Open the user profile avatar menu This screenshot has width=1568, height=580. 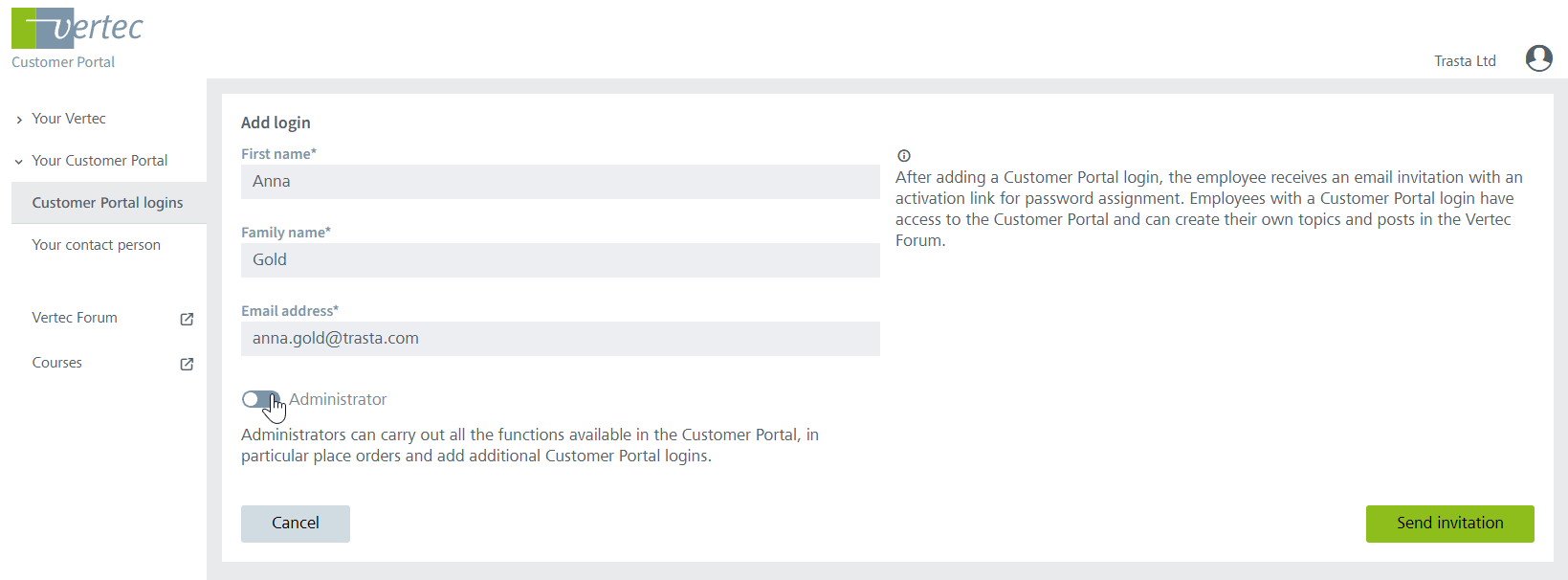click(1538, 58)
